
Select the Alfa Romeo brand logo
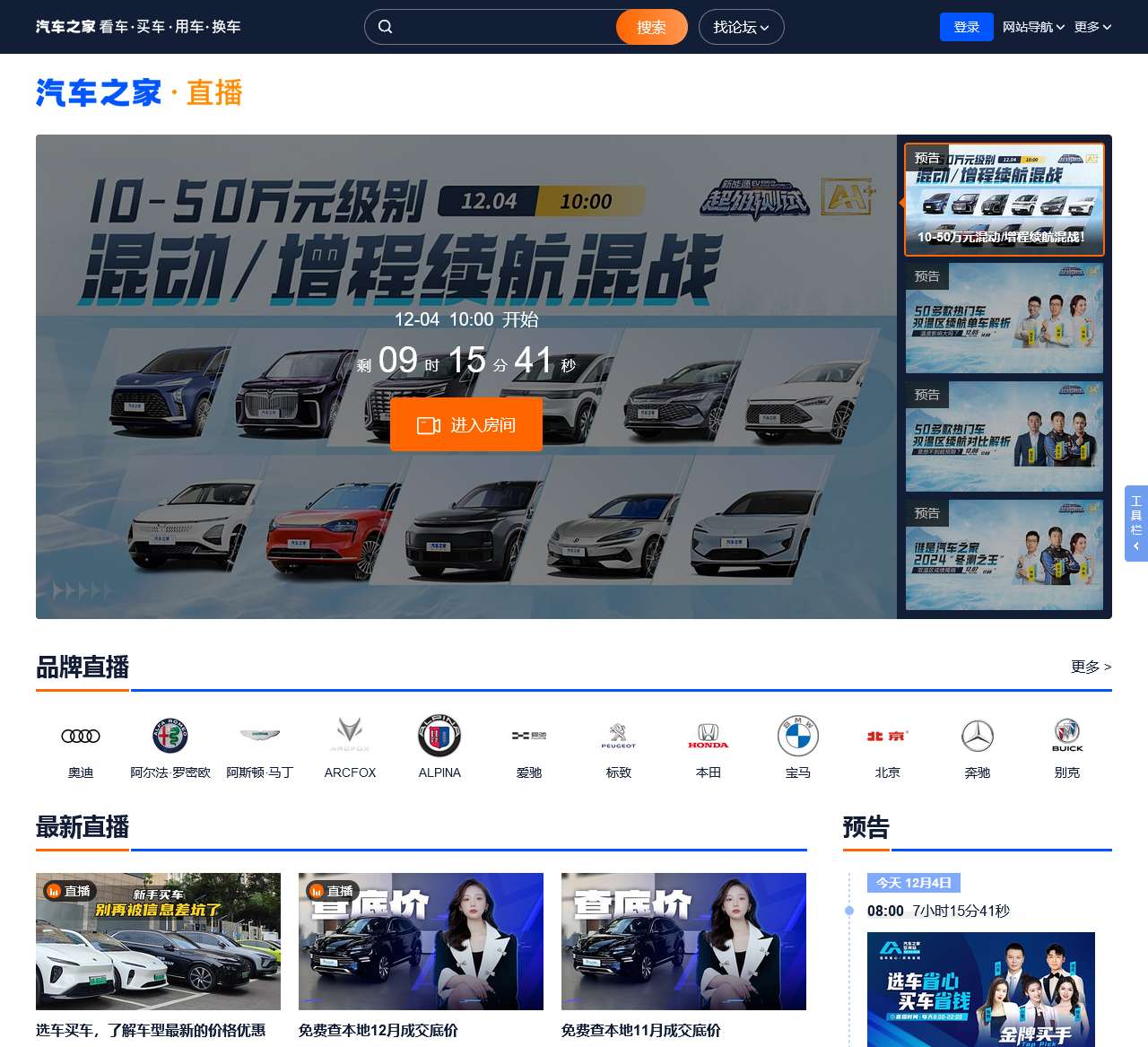point(170,737)
